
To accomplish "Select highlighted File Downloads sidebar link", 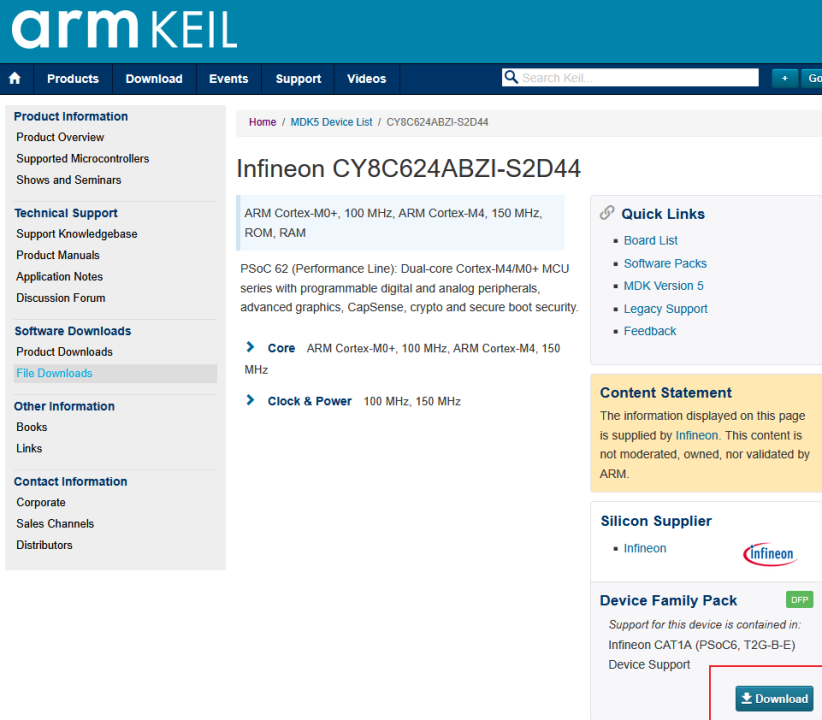I will [115, 373].
